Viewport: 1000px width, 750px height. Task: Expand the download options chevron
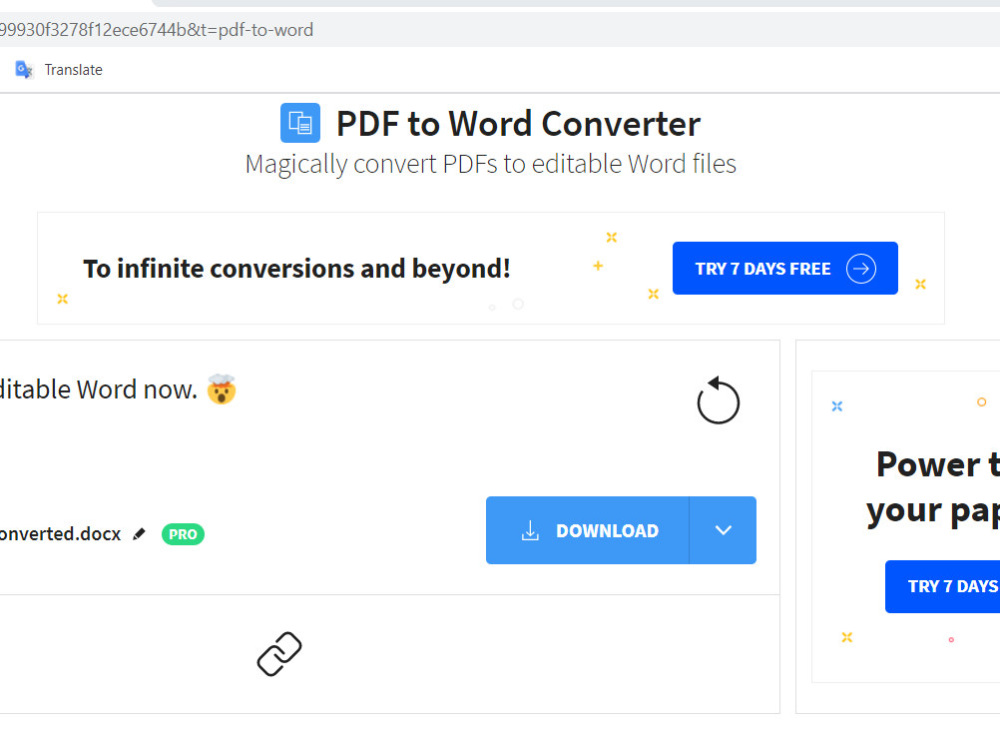pyautogui.click(x=723, y=530)
